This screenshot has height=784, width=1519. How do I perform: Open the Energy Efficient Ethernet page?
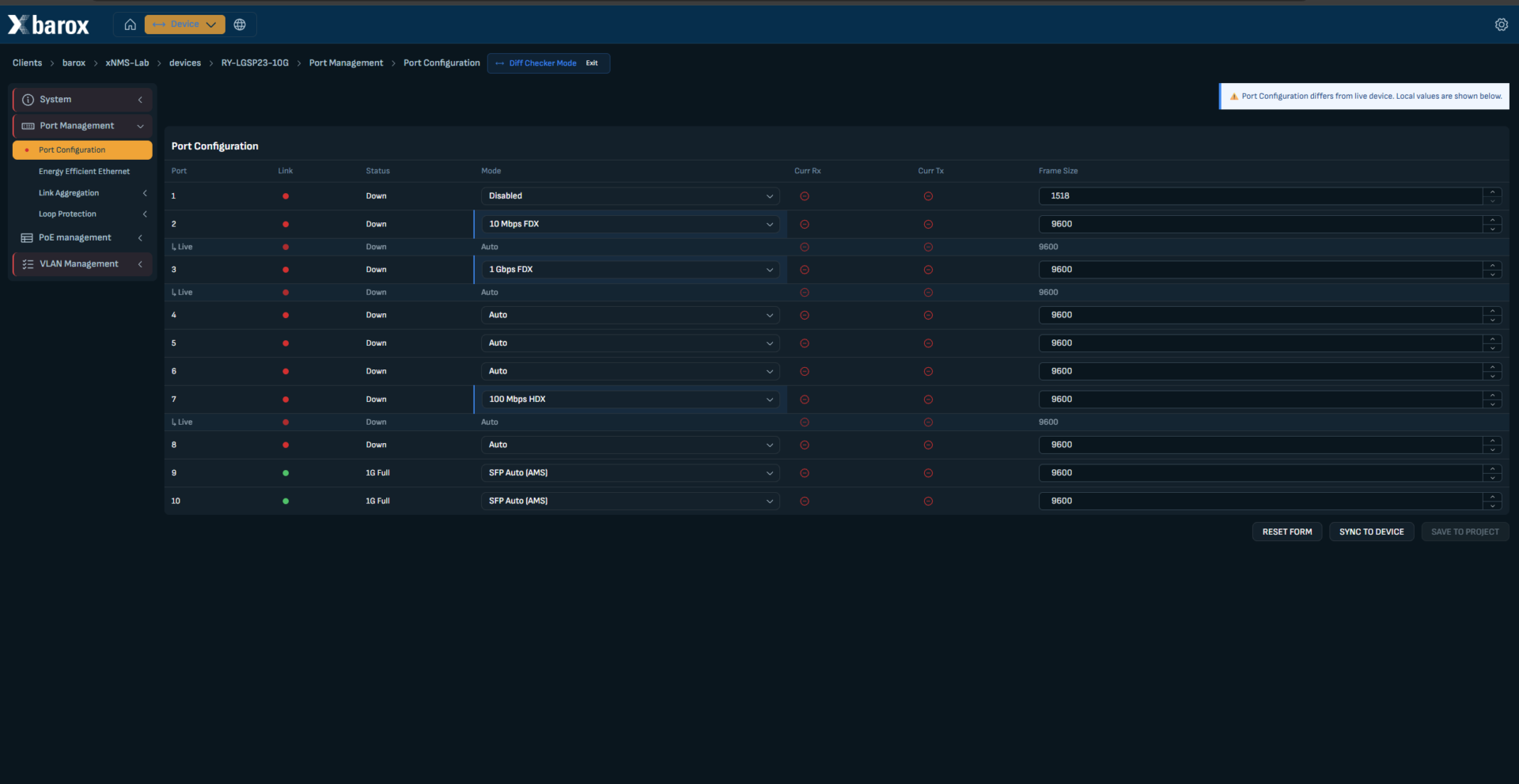click(84, 172)
